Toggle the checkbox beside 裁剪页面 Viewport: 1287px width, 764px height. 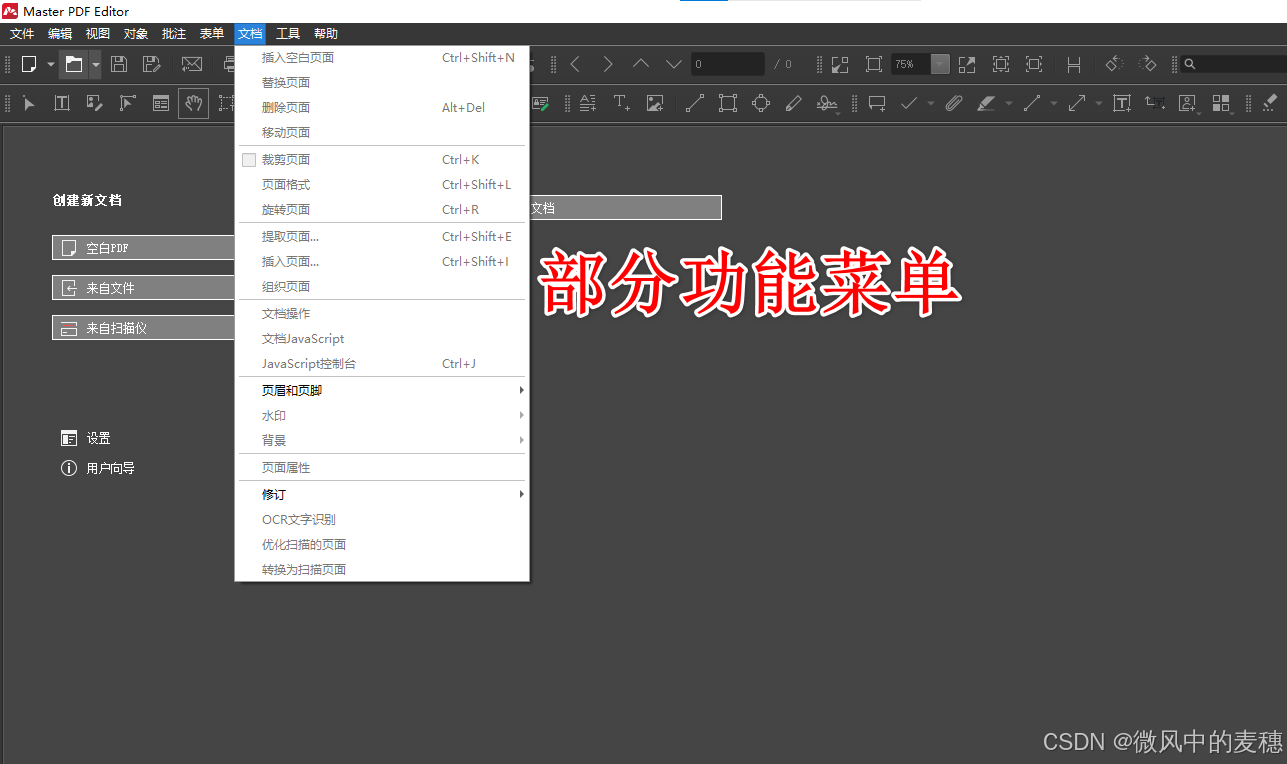click(248, 159)
